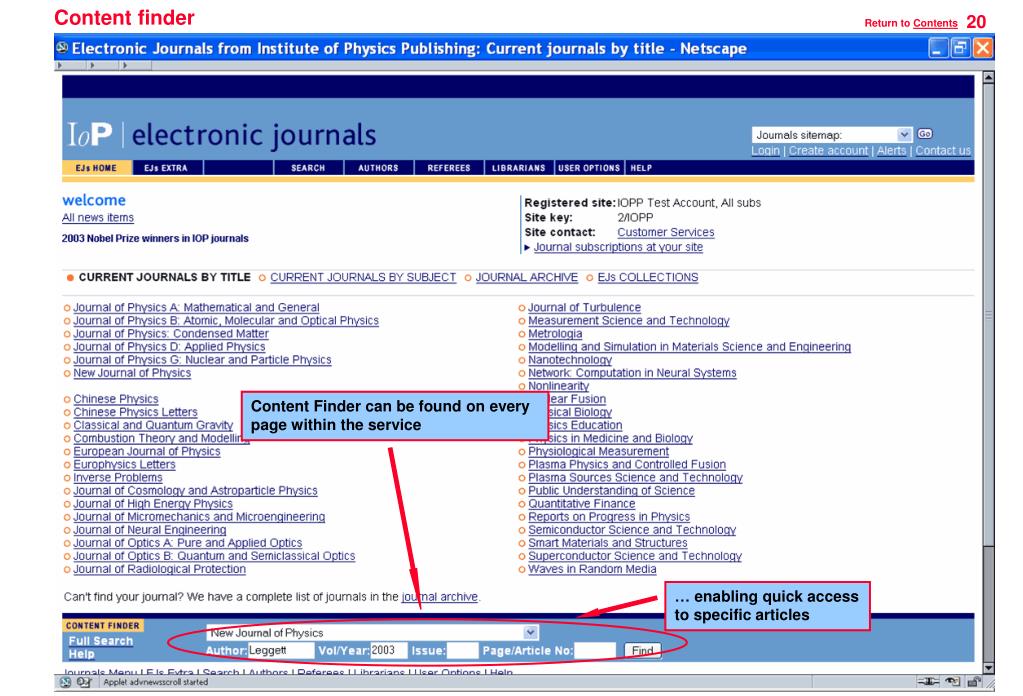Screen dimensions: 1023x696
Task: Click the HELP tab in navigation bar
Action: 641,168
